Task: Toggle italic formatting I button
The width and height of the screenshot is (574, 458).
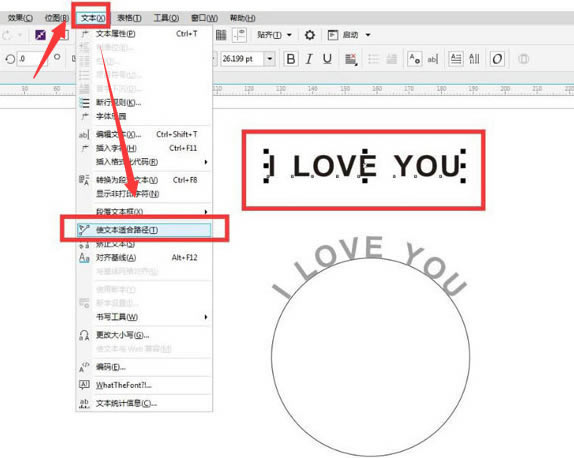Action: tap(309, 59)
